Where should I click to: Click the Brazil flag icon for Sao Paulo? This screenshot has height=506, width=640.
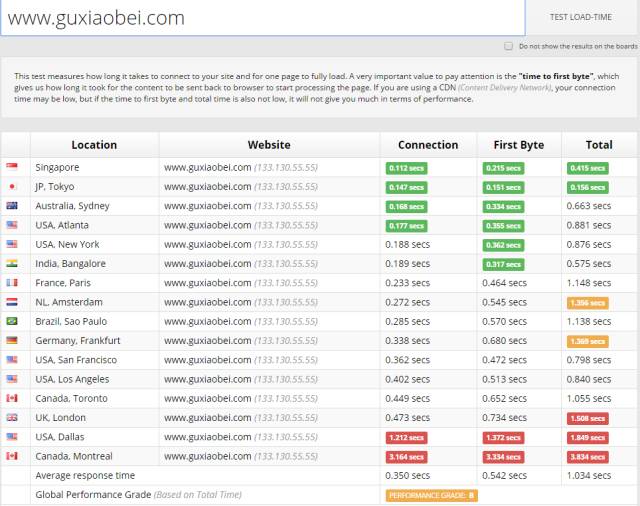(12, 321)
